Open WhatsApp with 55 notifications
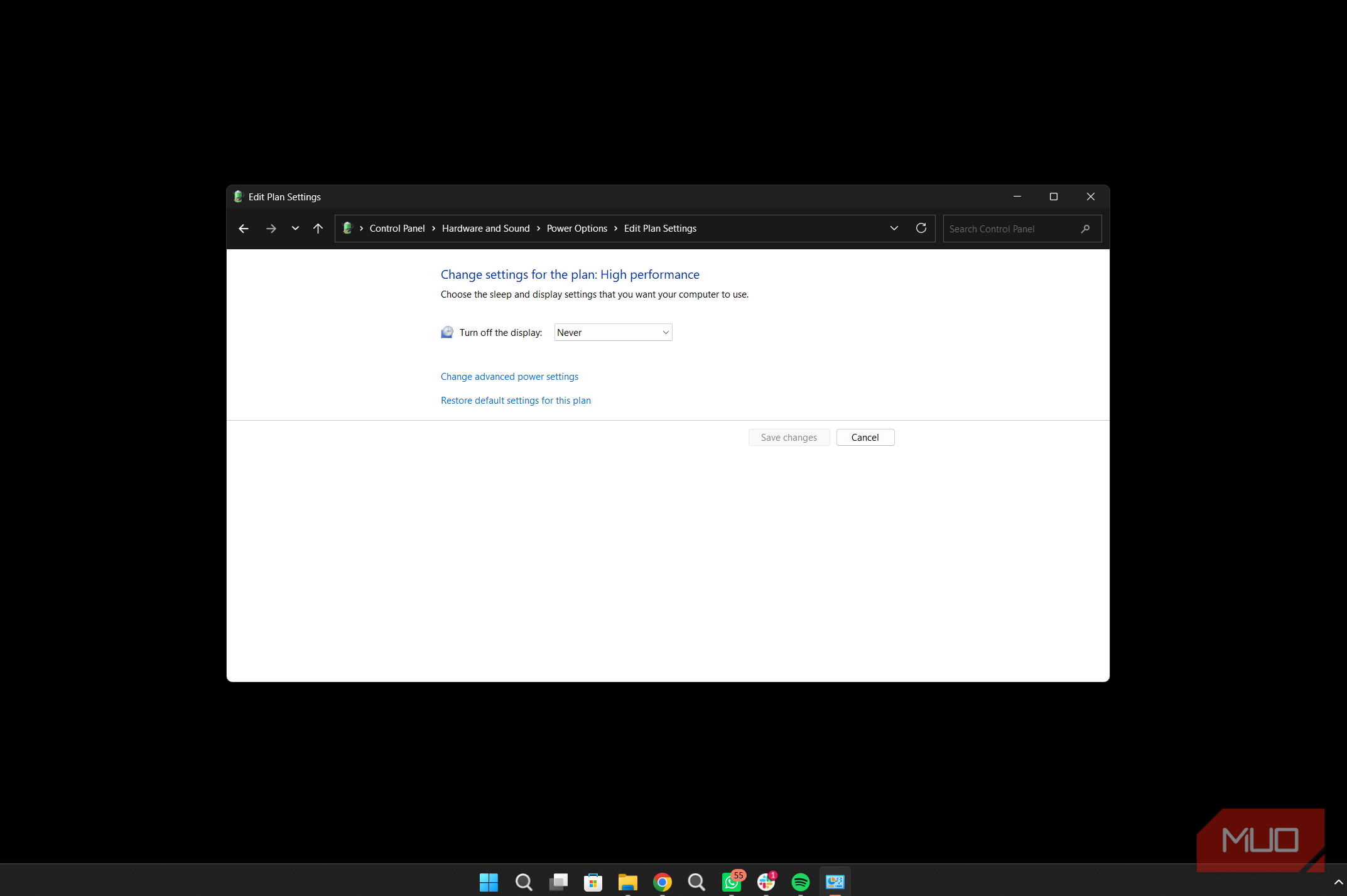The height and width of the screenshot is (896, 1347). coord(732,882)
